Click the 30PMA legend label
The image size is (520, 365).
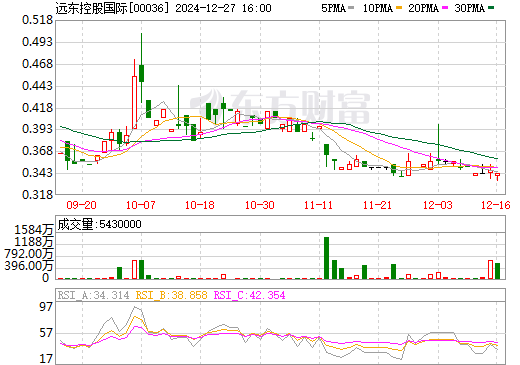click(469, 8)
